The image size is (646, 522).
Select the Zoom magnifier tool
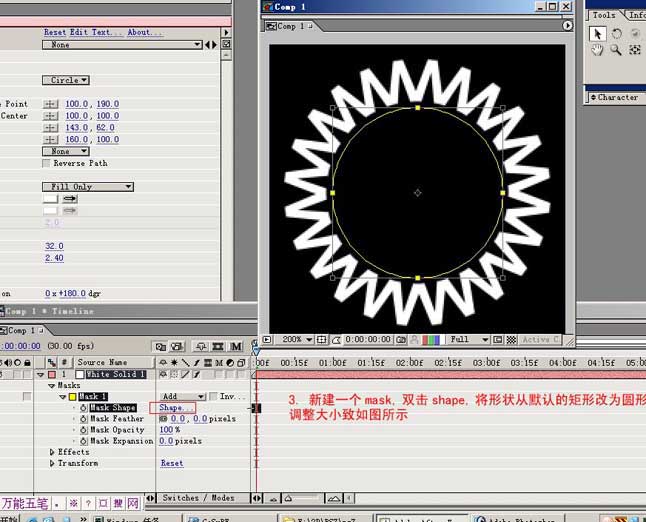pos(616,50)
